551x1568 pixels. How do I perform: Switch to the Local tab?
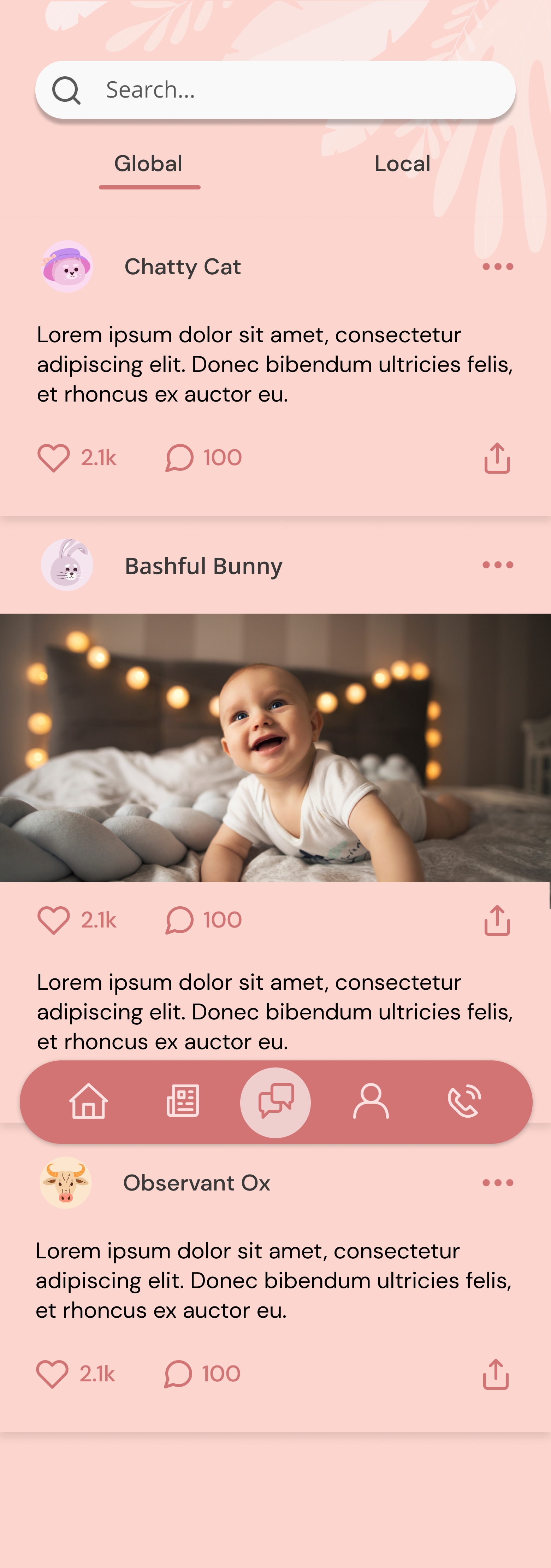(402, 164)
